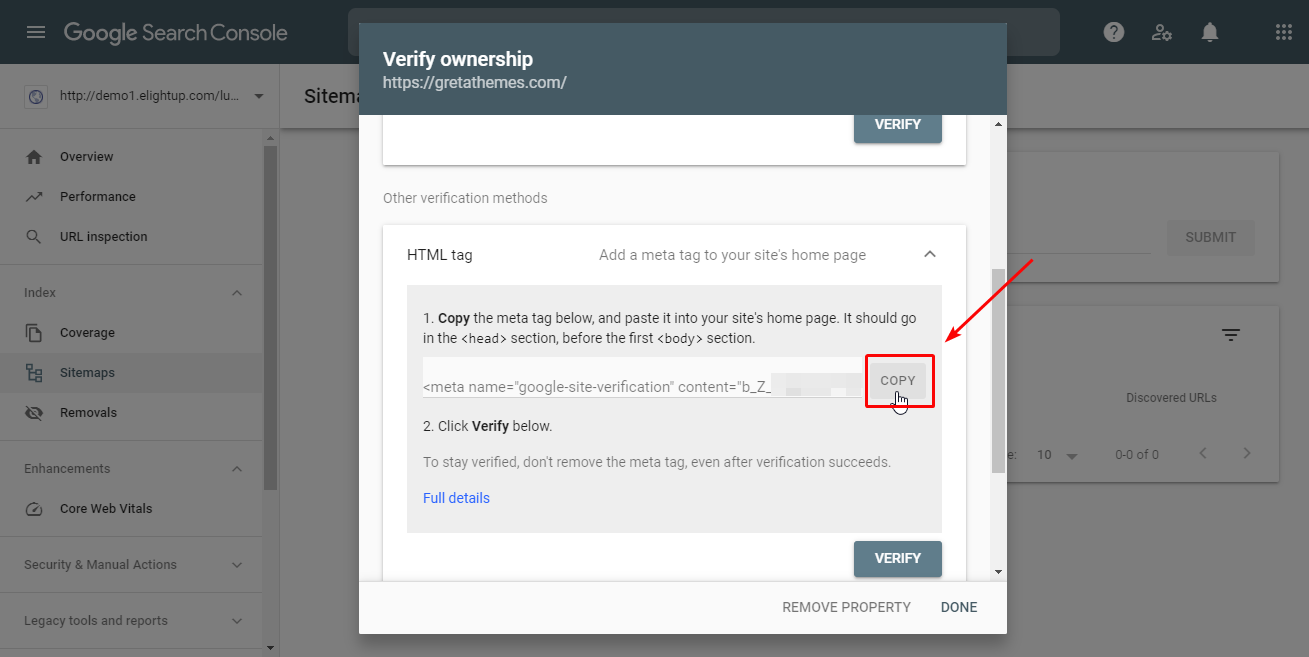
Task: Copy the meta tag
Action: click(898, 381)
